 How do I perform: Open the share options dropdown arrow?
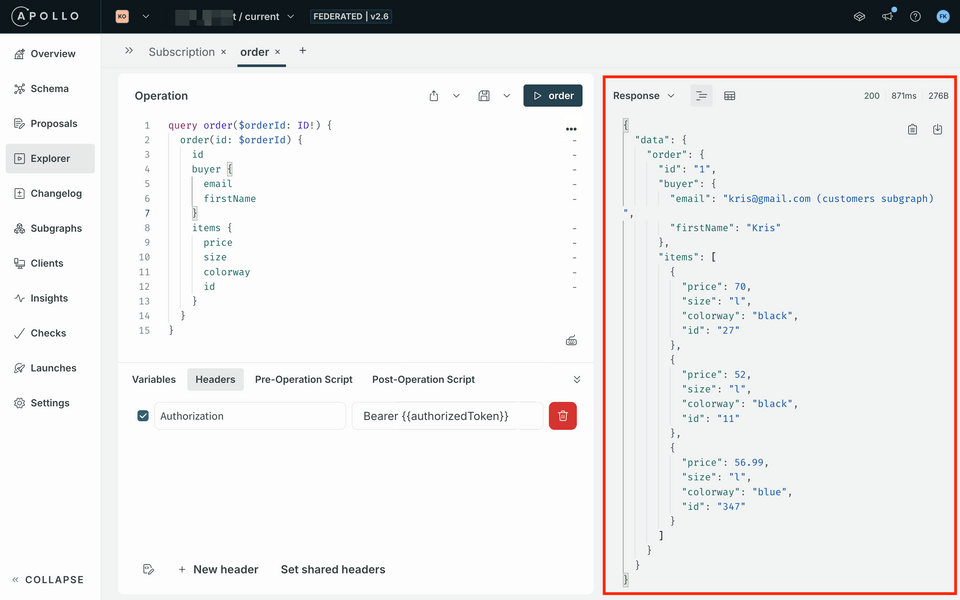pyautogui.click(x=456, y=96)
